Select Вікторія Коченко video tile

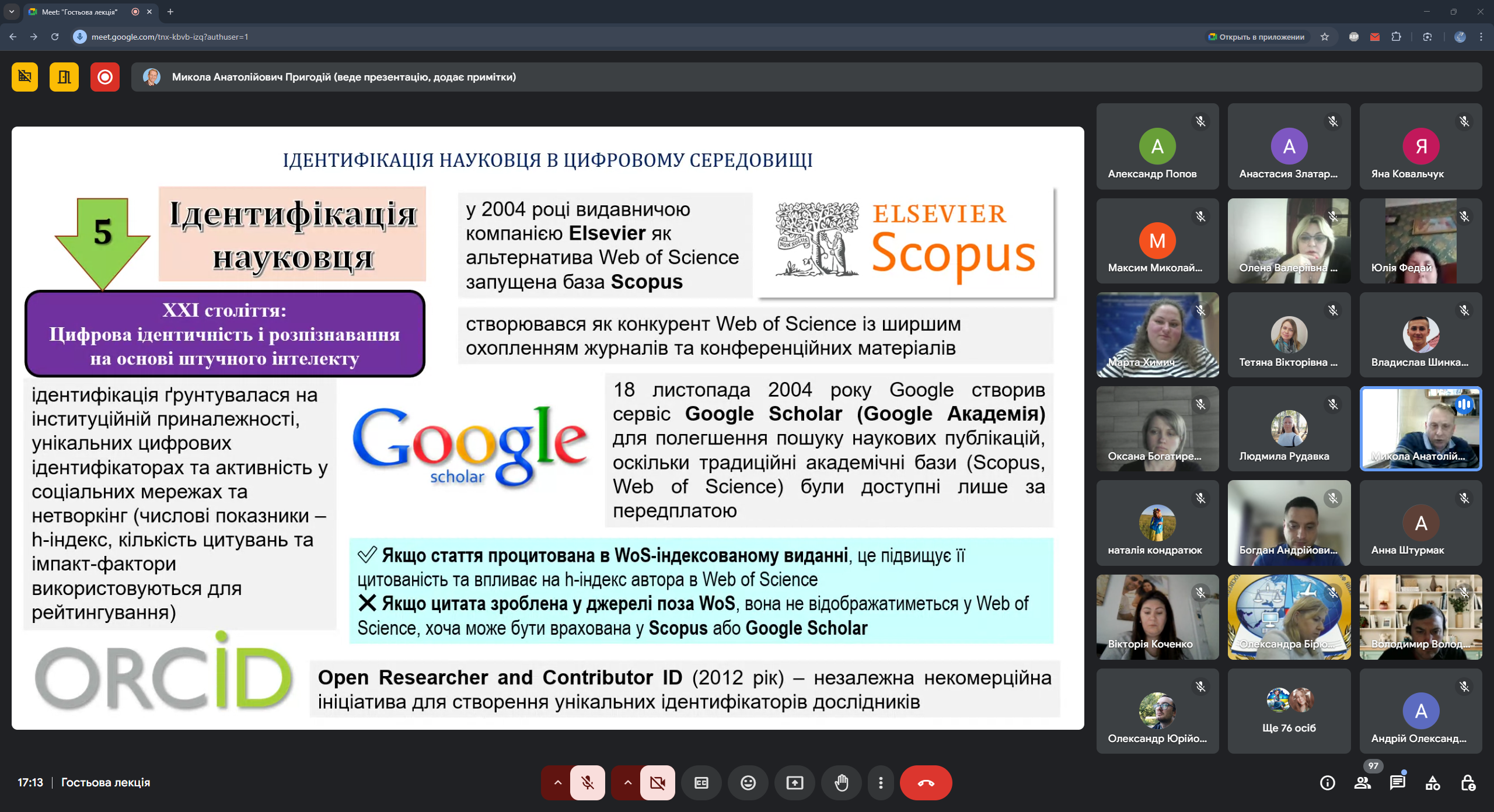tap(1158, 617)
